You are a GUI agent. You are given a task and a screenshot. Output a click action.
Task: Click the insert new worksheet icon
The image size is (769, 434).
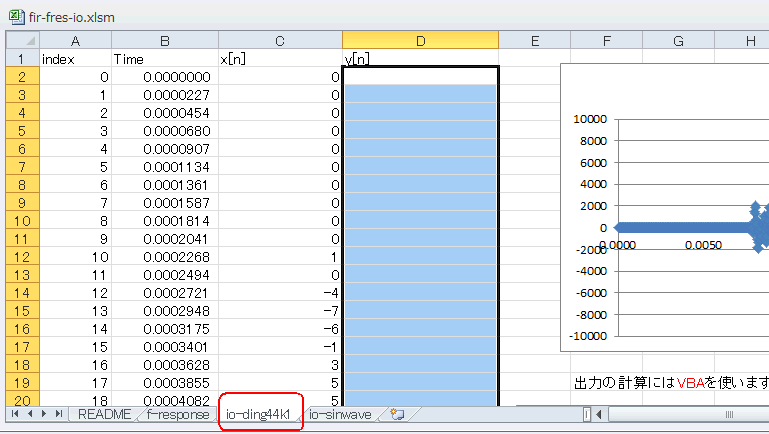pos(397,414)
